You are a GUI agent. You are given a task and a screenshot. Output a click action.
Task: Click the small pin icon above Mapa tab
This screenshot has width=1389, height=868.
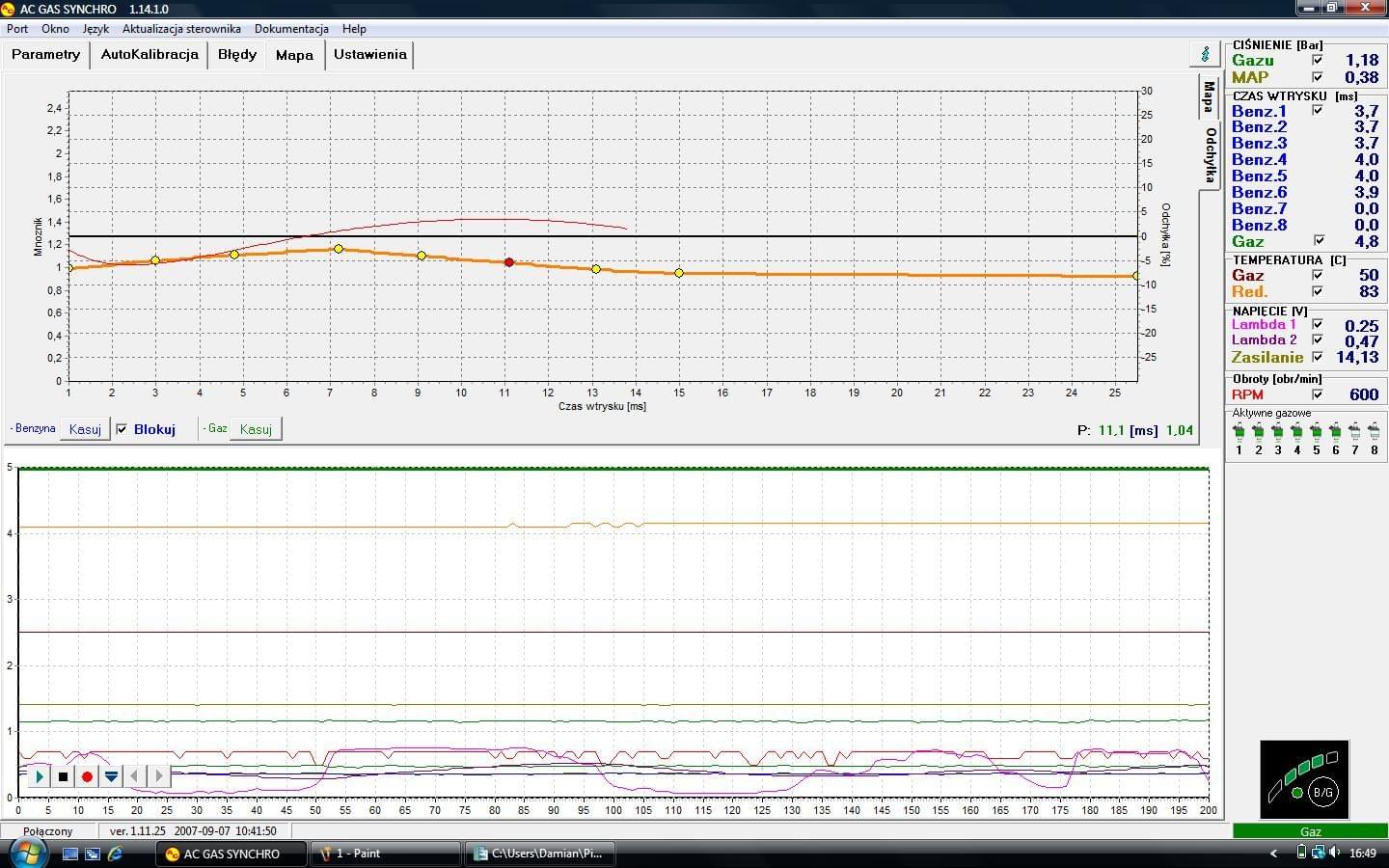pos(1205,53)
